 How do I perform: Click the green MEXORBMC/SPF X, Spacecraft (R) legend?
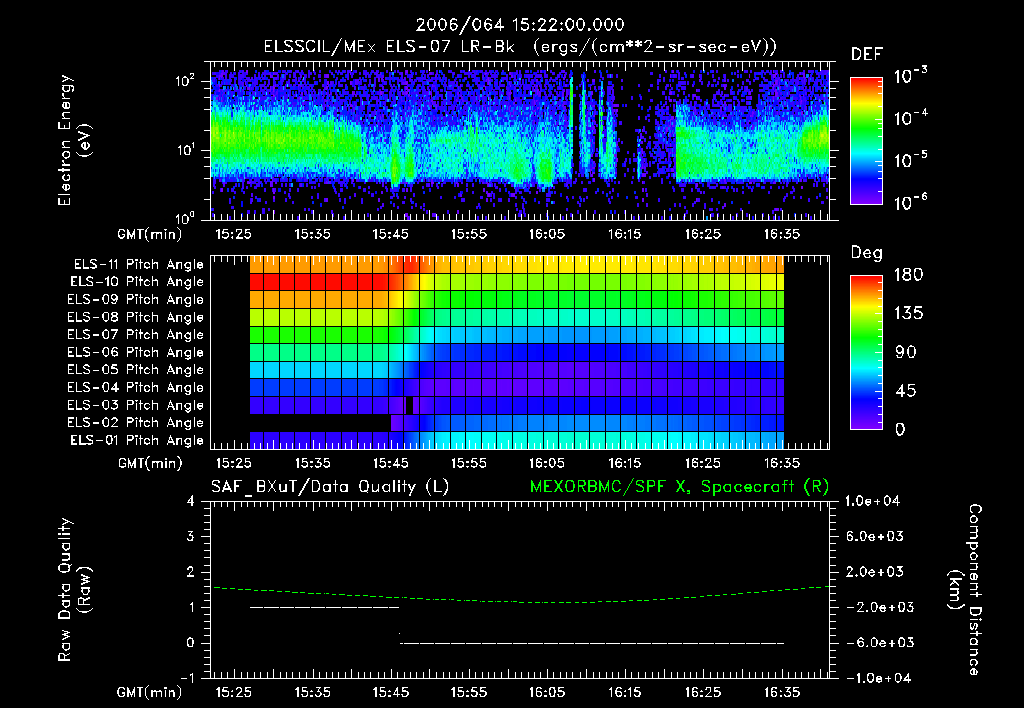pos(679,487)
